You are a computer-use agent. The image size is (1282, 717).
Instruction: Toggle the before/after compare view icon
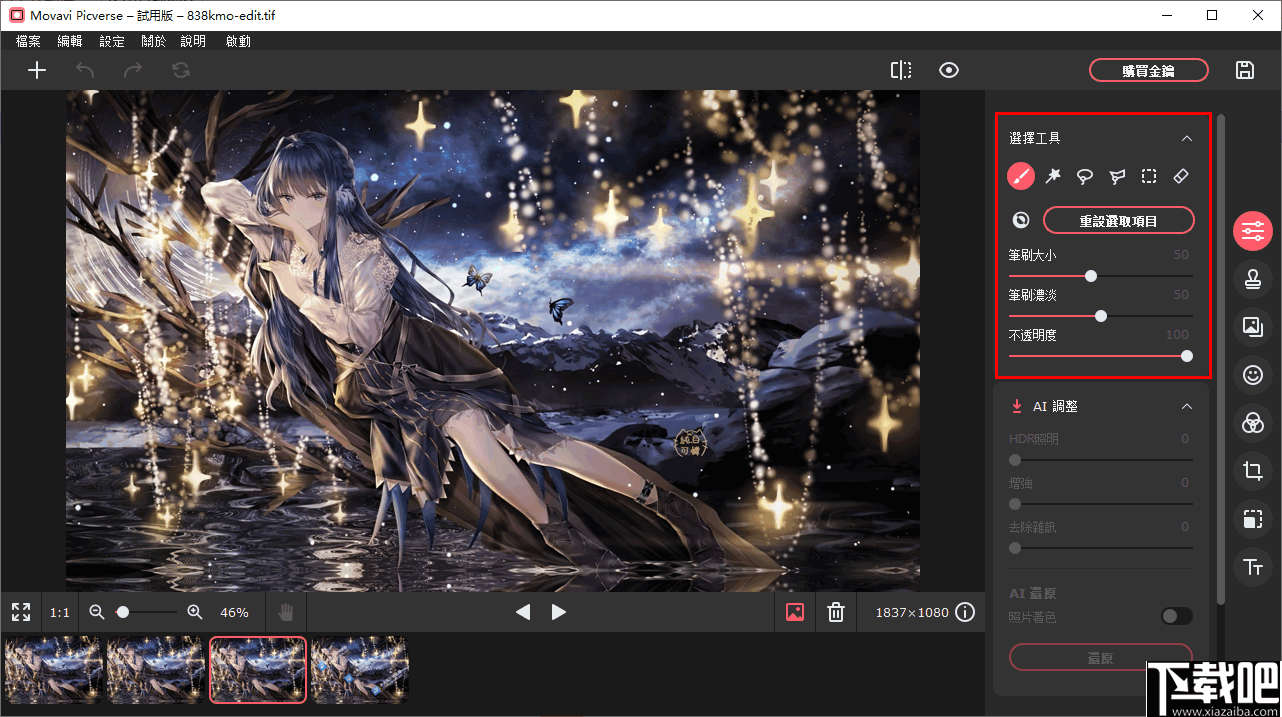901,70
